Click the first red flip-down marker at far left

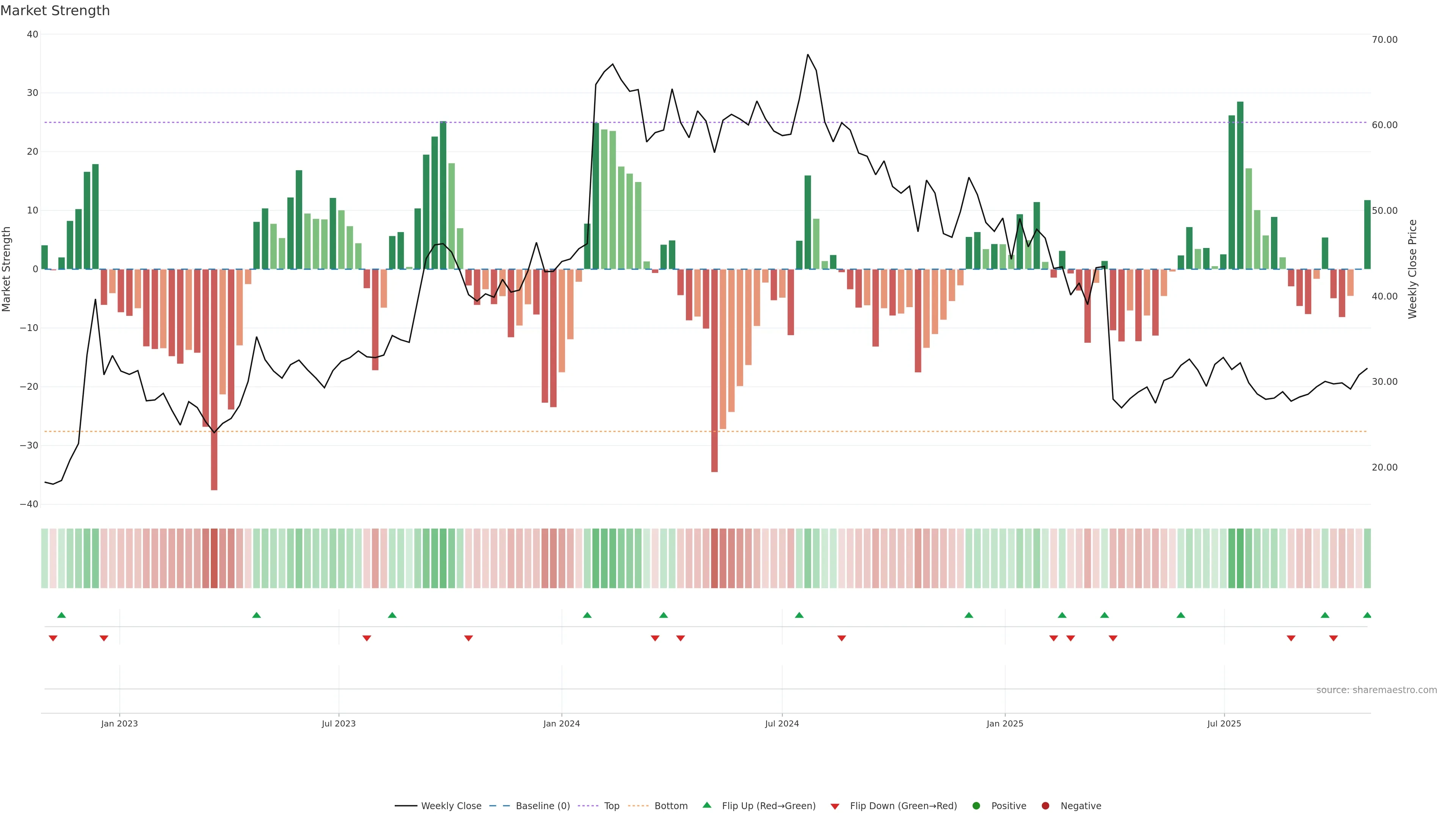tap(53, 638)
